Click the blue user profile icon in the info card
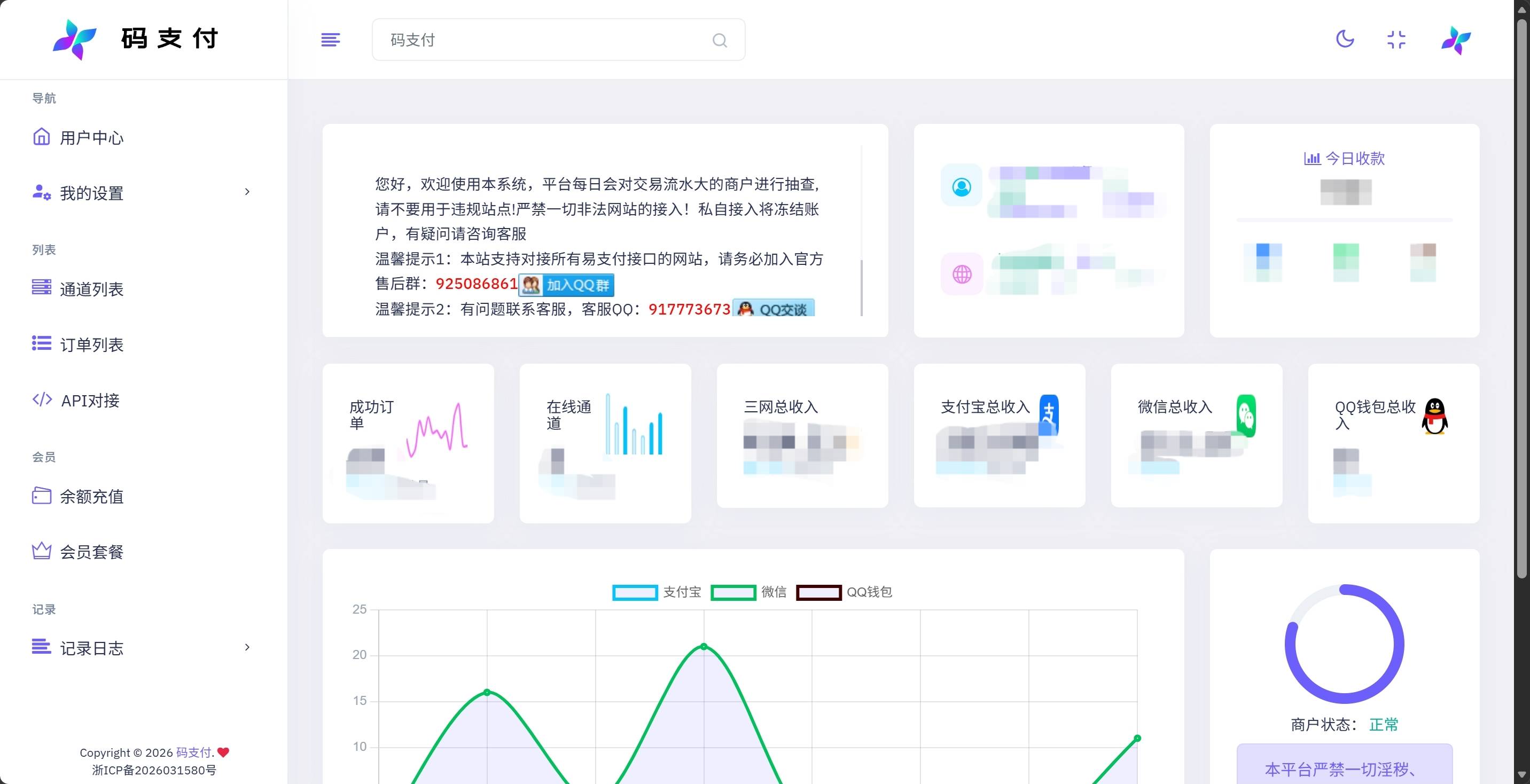Screen dimensions: 1530x784 point(962,187)
